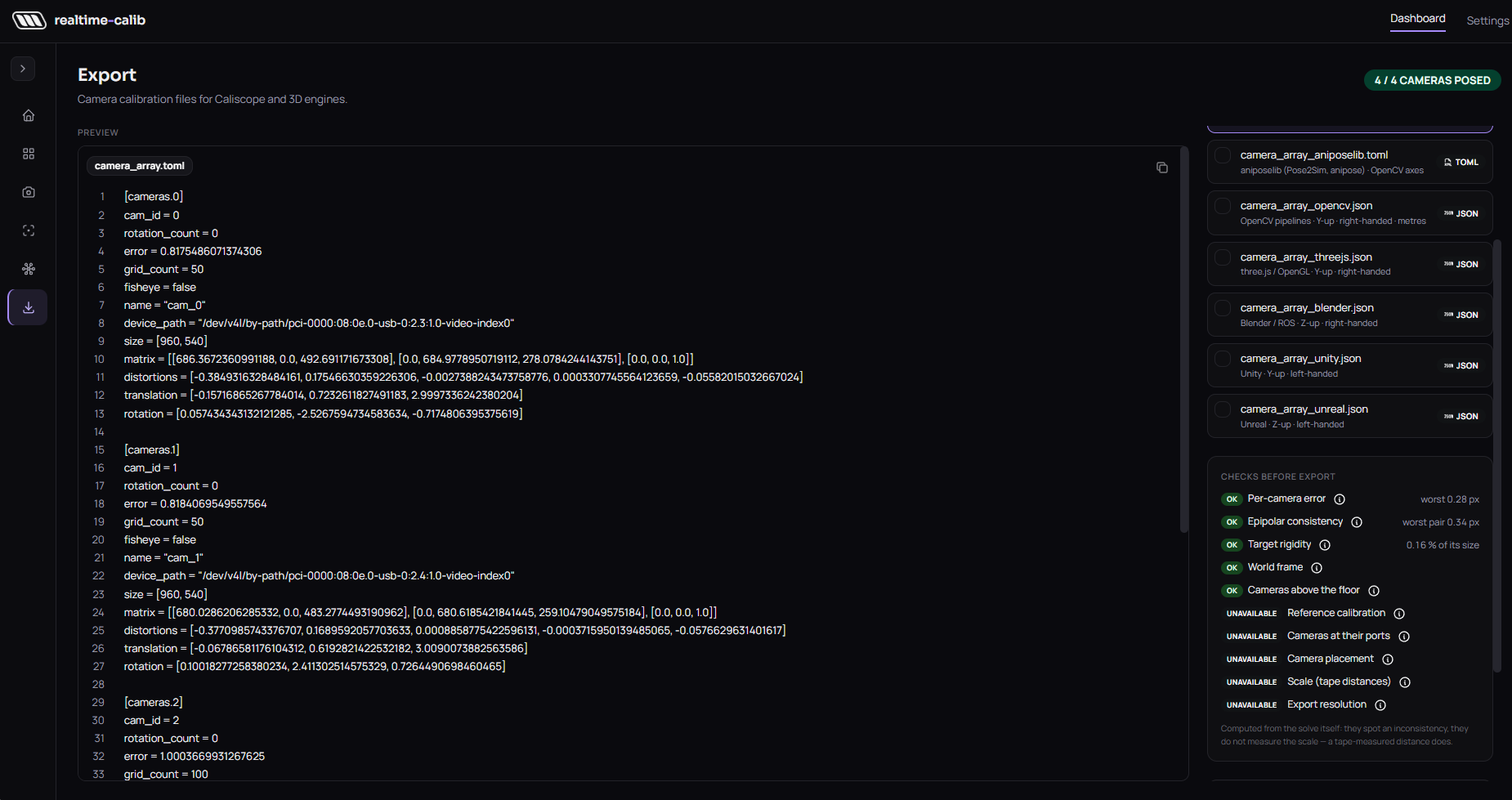Show info for Cameras above the floor
1512x800 pixels.
pos(1374,591)
